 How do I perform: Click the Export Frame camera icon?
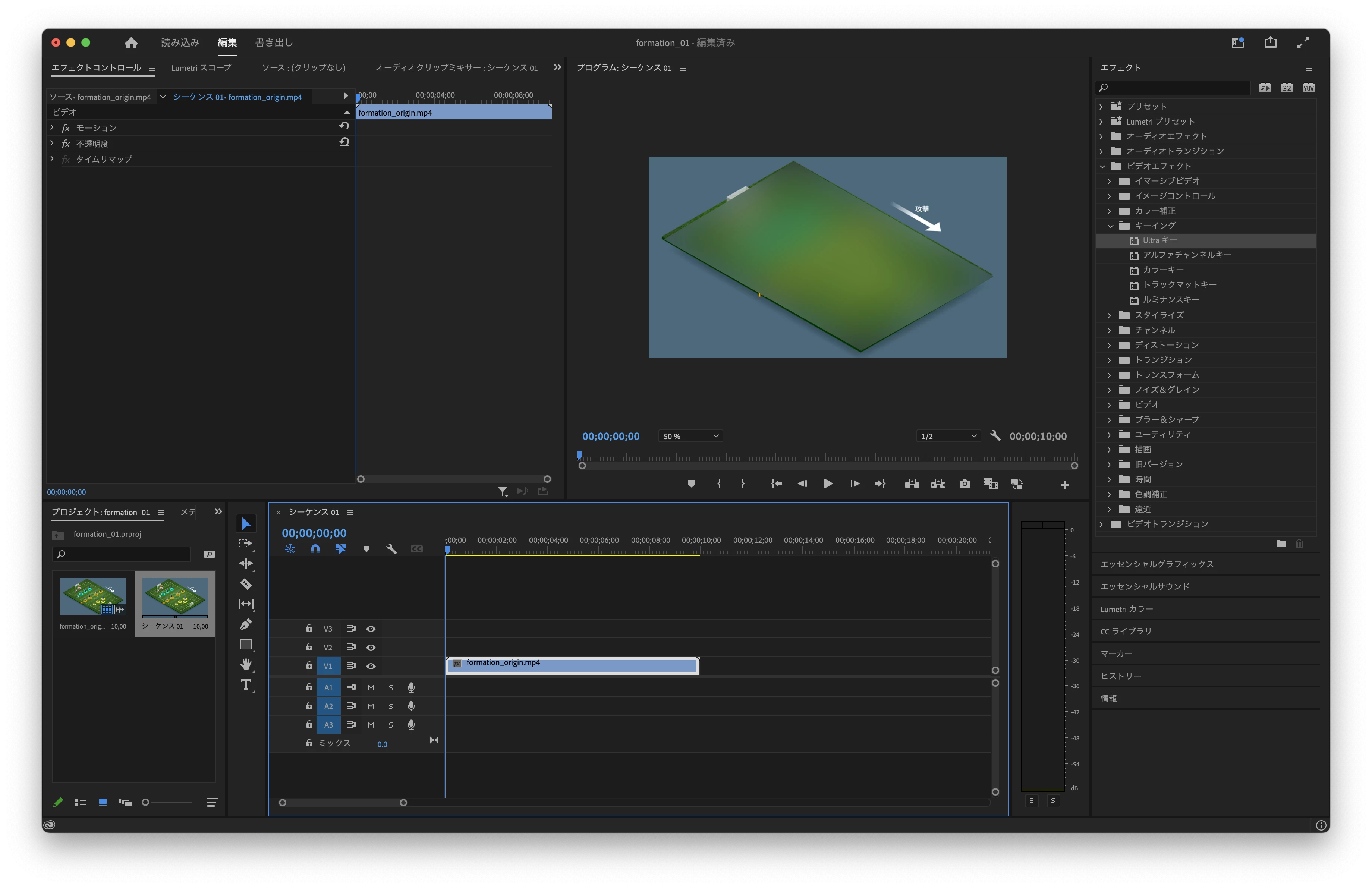coord(965,484)
